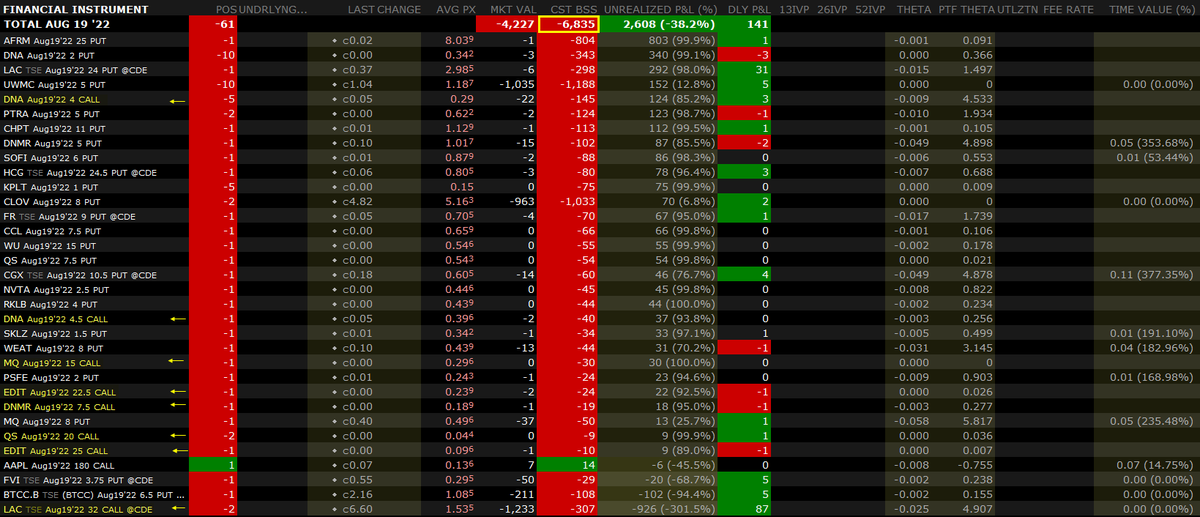Click total cost basis cell -6,835

(x=569, y=23)
